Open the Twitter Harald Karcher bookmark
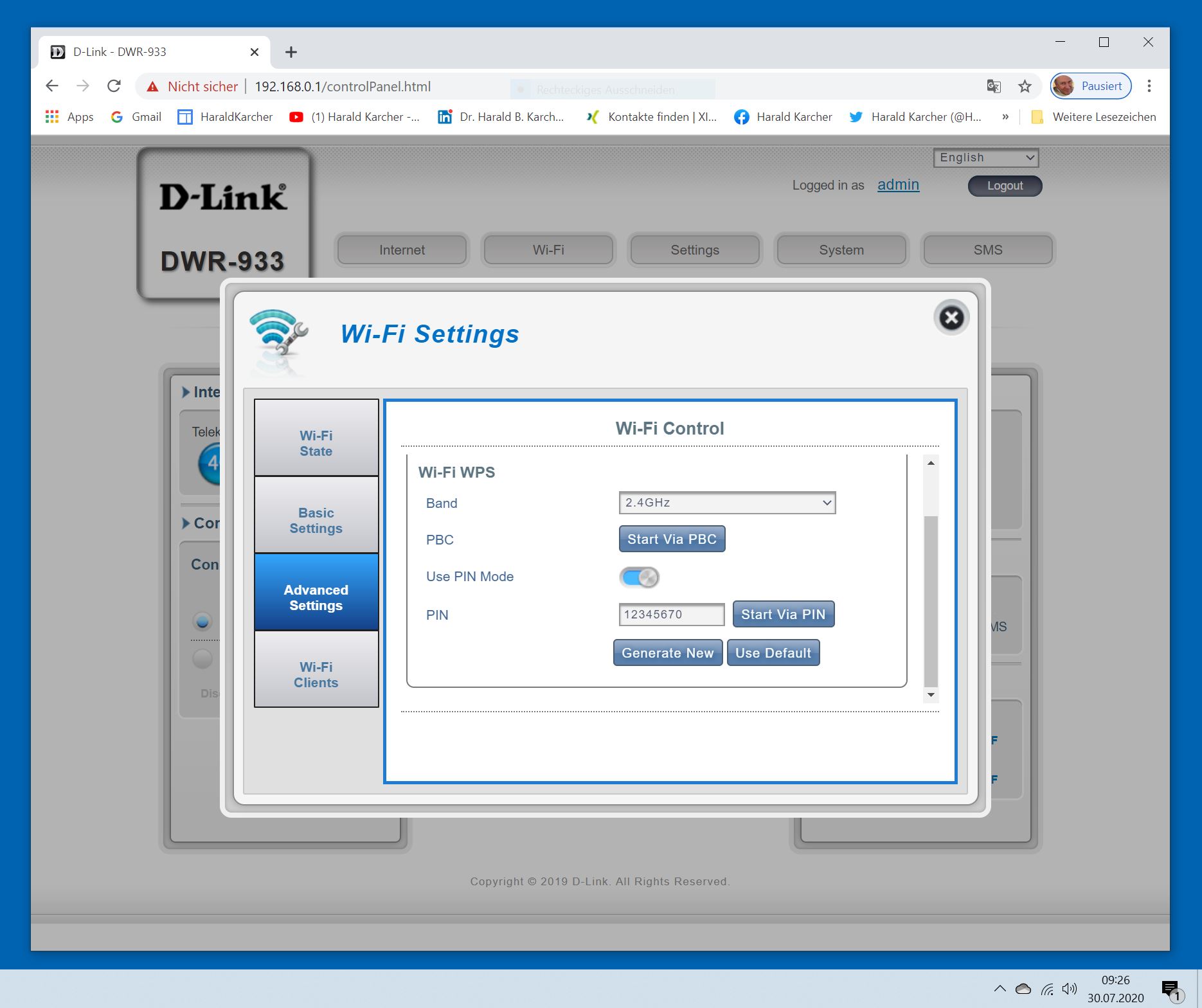The height and width of the screenshot is (1008, 1202). click(x=915, y=117)
